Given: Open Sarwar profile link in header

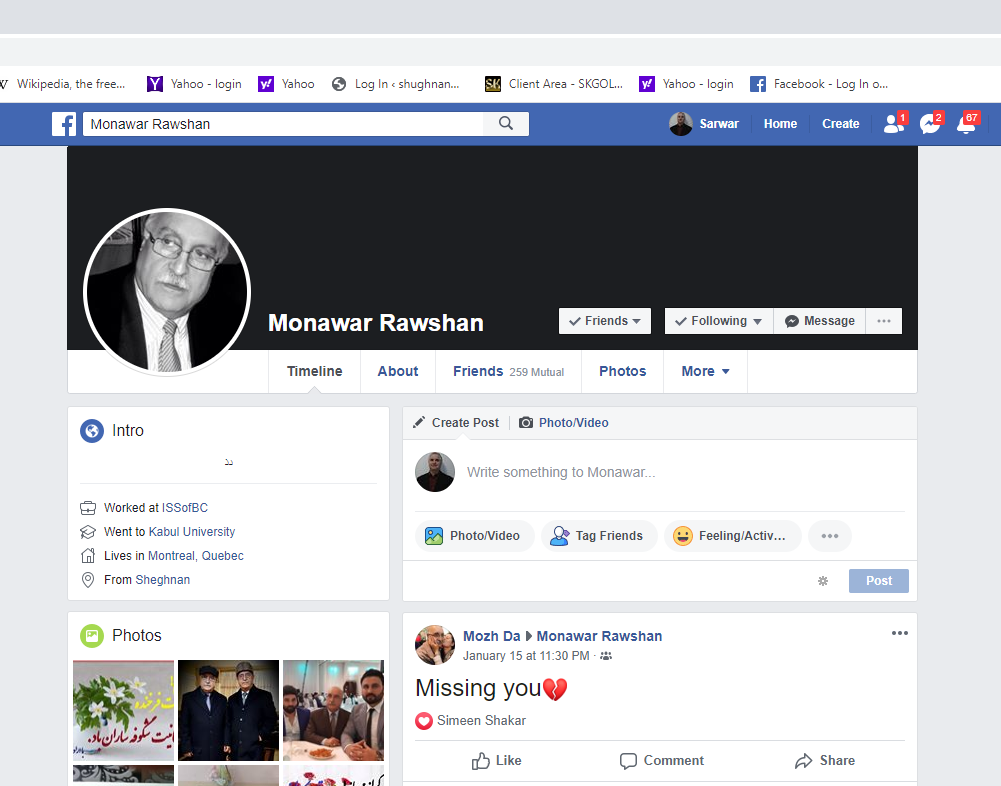Looking at the screenshot, I should coord(719,124).
